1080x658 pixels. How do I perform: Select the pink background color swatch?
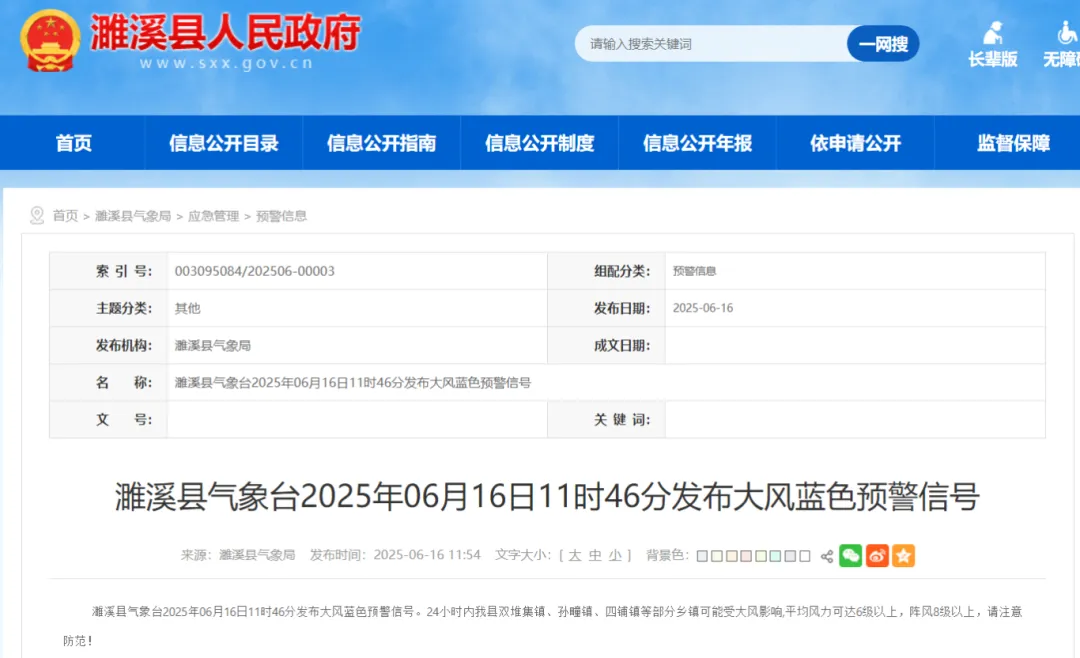746,556
